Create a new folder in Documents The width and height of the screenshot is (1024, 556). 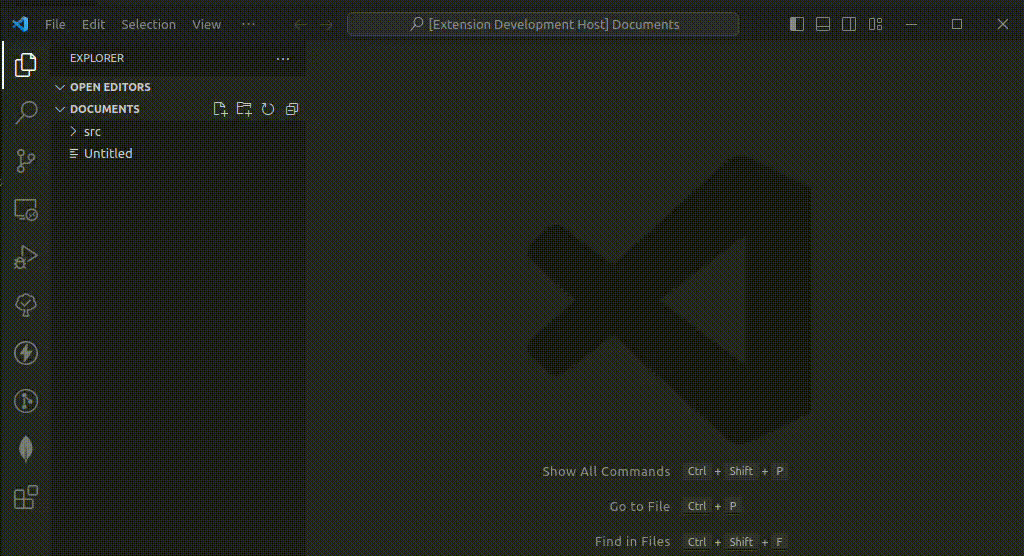point(244,109)
